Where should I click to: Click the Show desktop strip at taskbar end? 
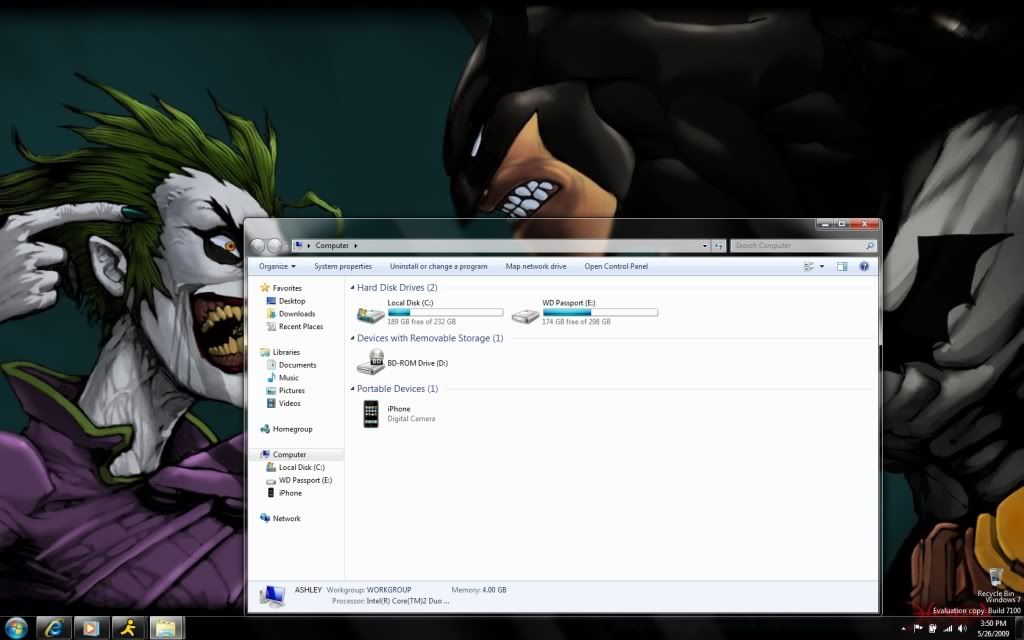pyautogui.click(x=1020, y=628)
